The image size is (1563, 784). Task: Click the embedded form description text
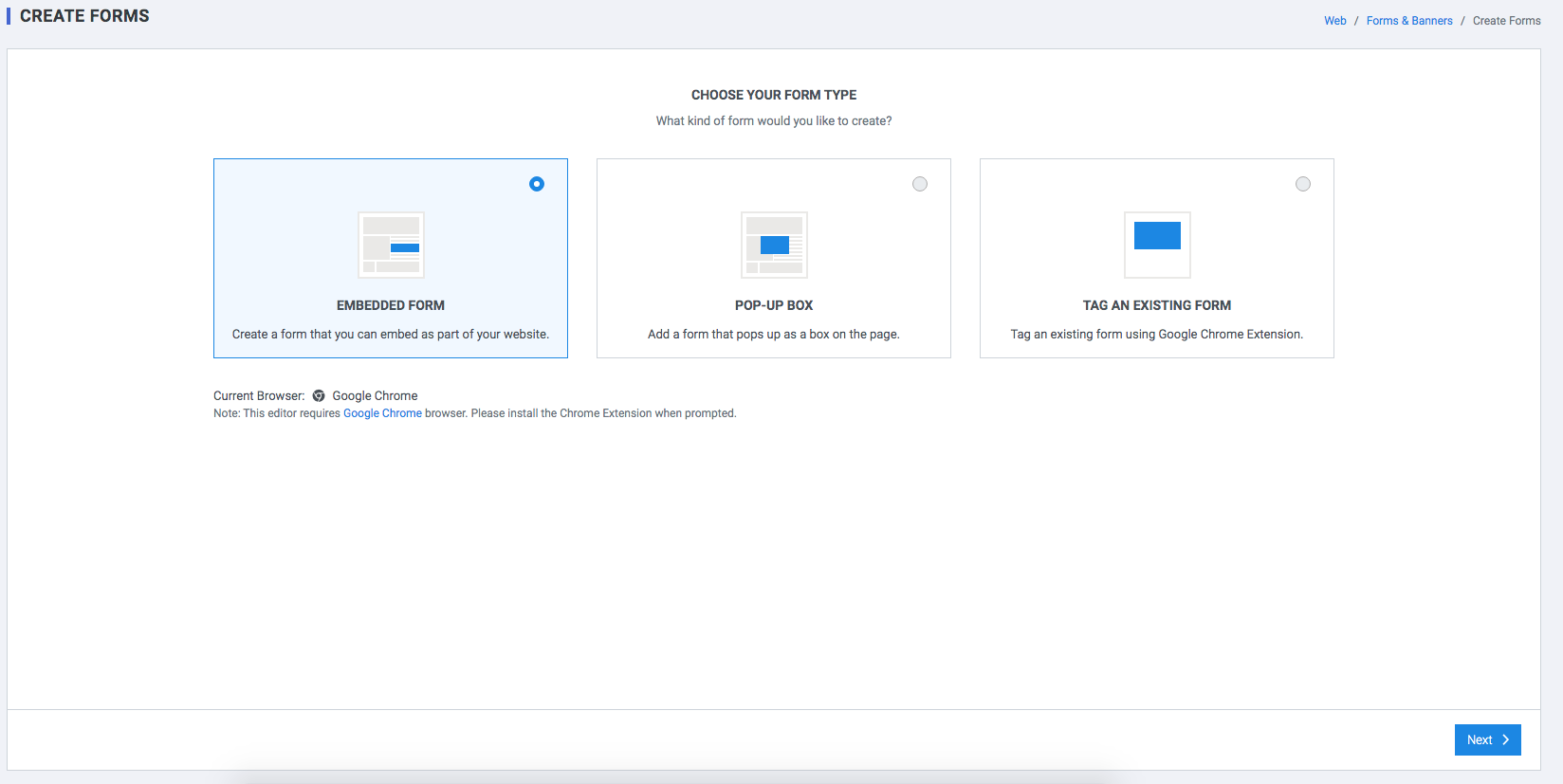coord(391,335)
